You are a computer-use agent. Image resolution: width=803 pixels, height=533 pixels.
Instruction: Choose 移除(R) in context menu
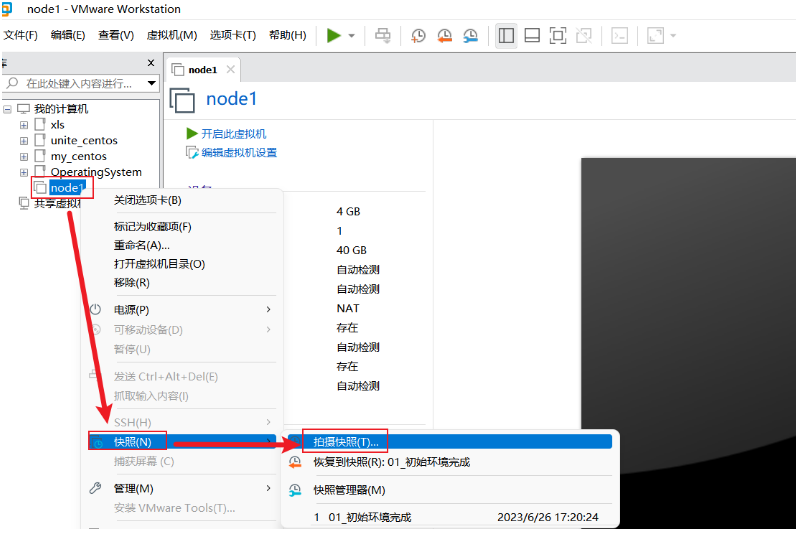(x=132, y=283)
